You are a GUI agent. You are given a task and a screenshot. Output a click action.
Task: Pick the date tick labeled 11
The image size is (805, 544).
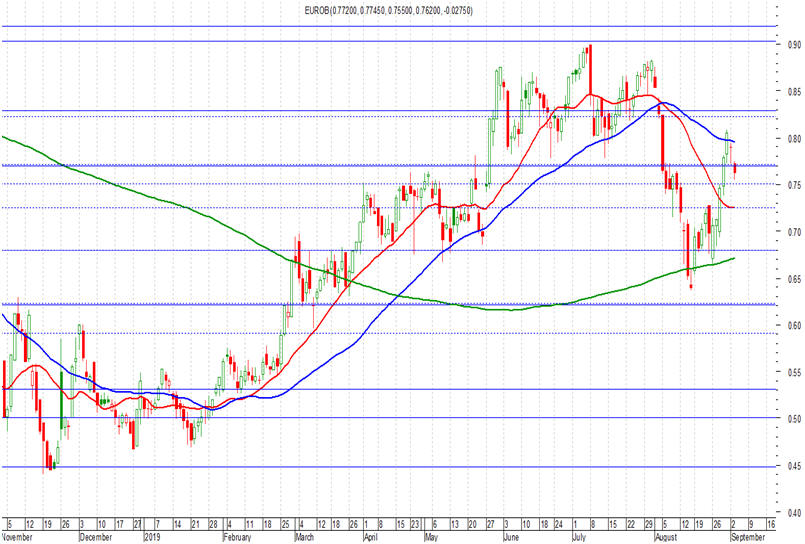249,524
